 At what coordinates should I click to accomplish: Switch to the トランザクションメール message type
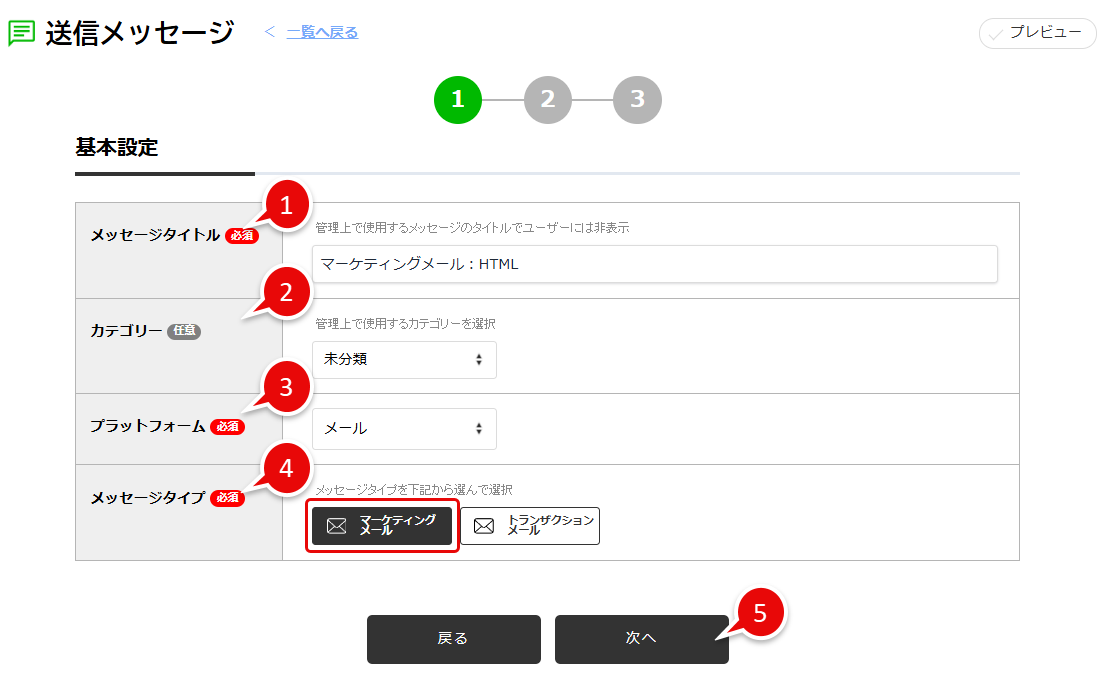(530, 525)
